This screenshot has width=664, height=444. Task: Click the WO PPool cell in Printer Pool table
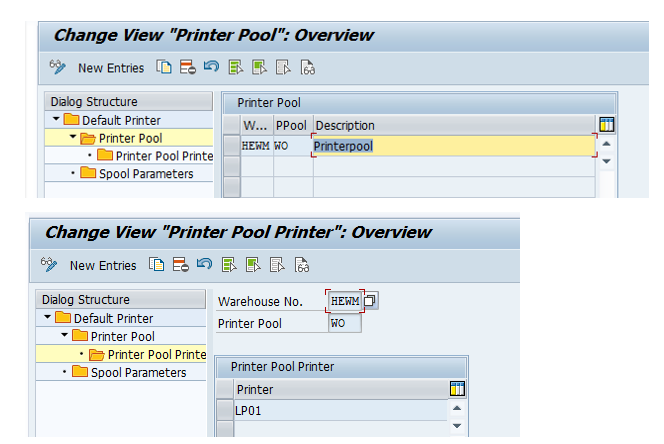click(293, 146)
